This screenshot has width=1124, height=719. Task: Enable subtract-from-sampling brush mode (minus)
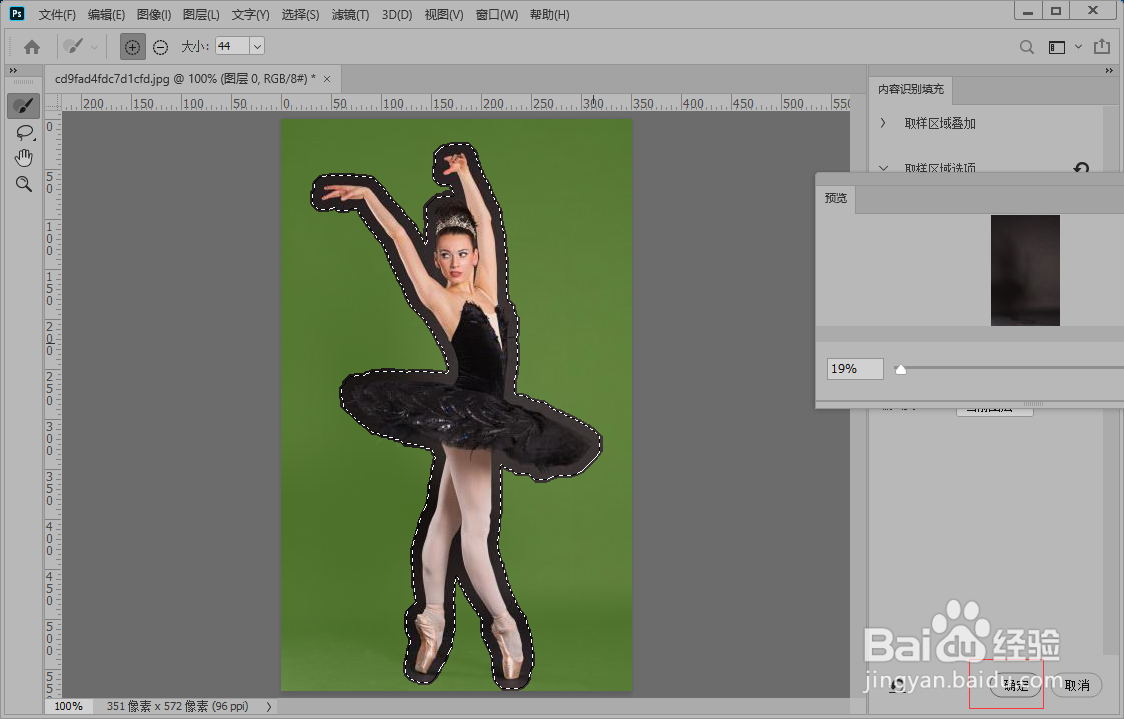(x=160, y=47)
